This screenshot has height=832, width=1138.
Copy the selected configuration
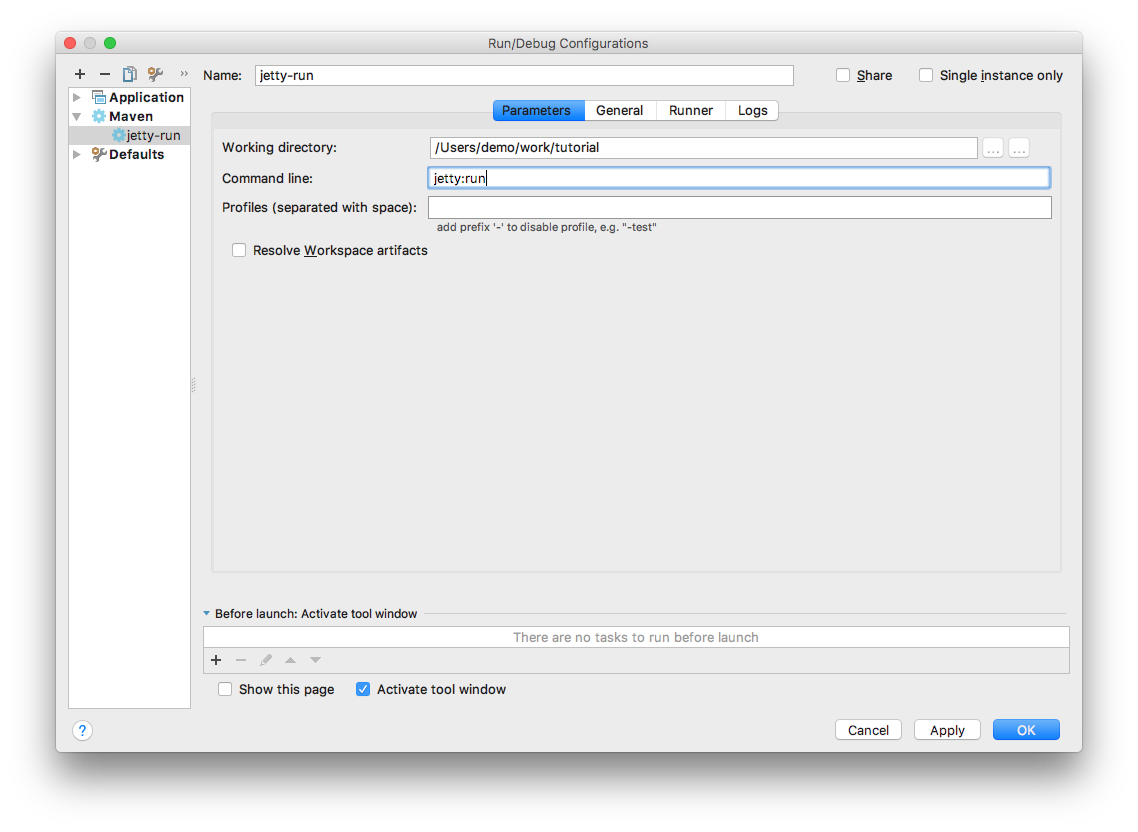pyautogui.click(x=130, y=74)
